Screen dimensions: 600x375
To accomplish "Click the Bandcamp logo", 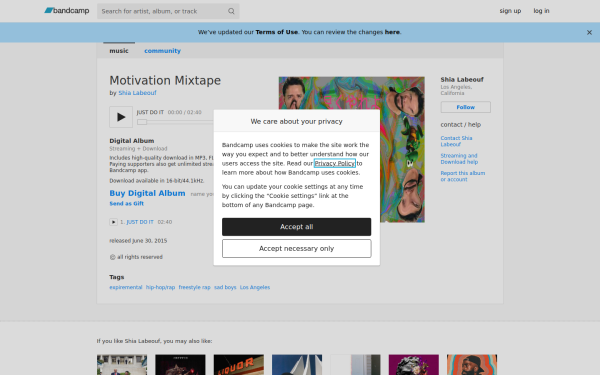I will tap(67, 11).
